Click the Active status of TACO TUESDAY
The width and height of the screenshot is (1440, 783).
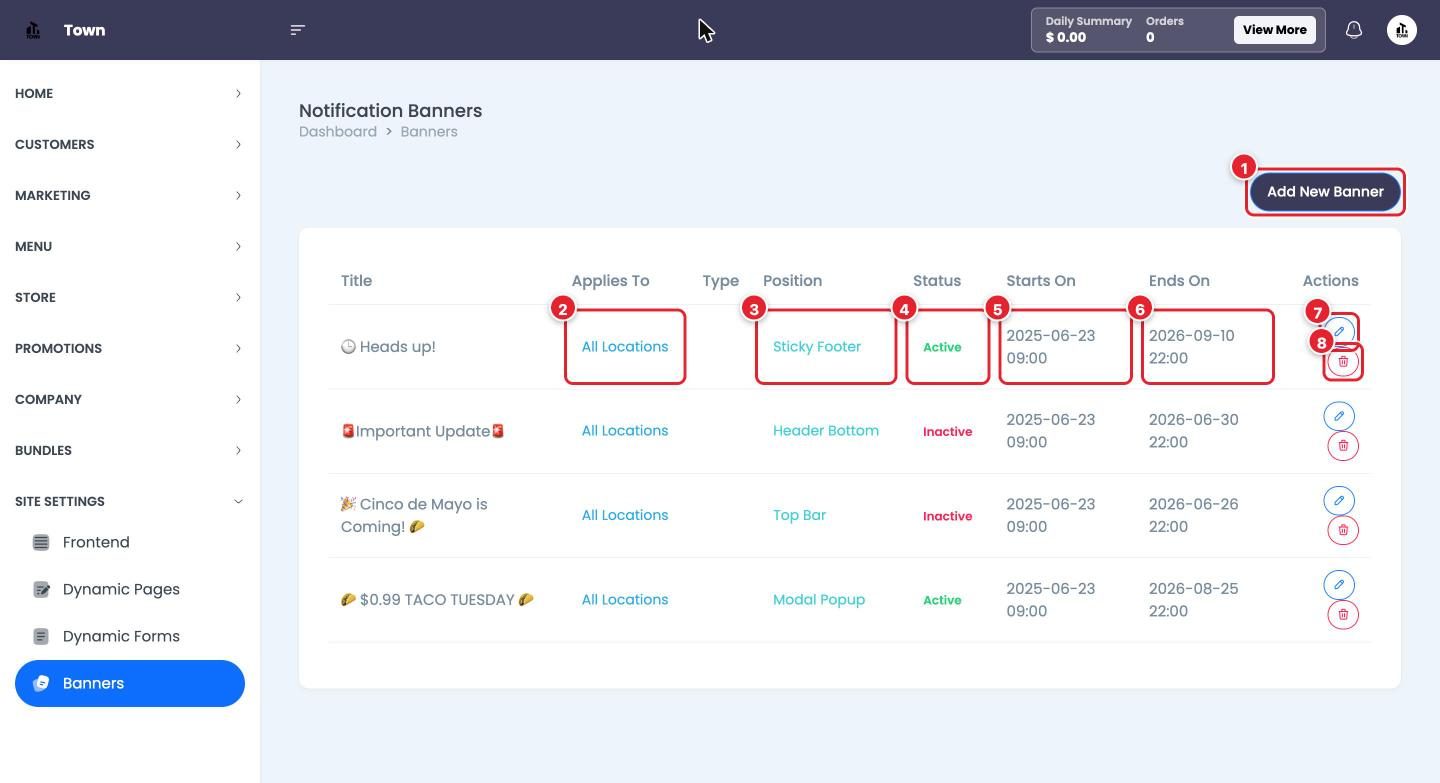click(x=942, y=600)
